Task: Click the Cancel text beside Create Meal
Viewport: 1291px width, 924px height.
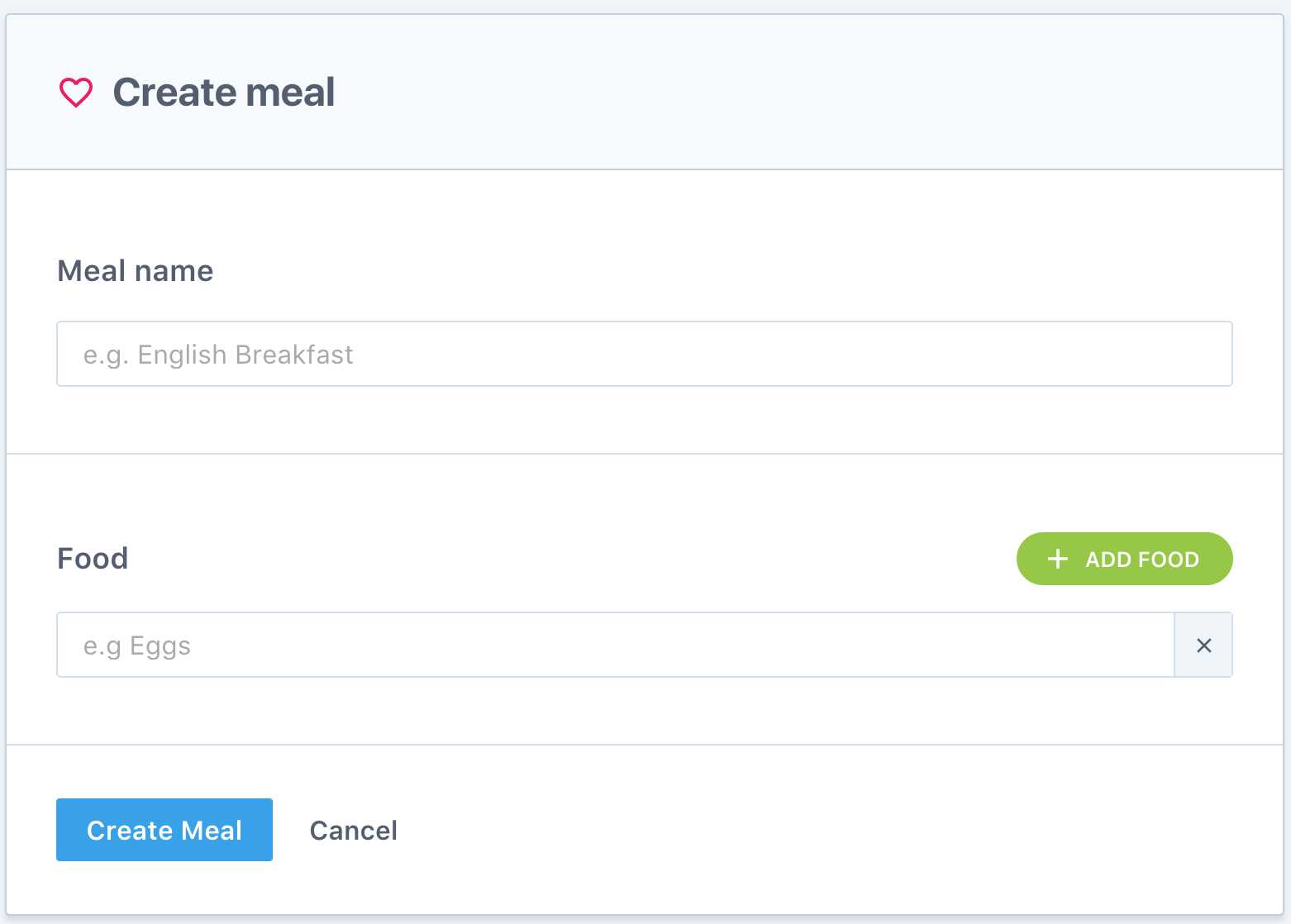Action: (x=353, y=831)
